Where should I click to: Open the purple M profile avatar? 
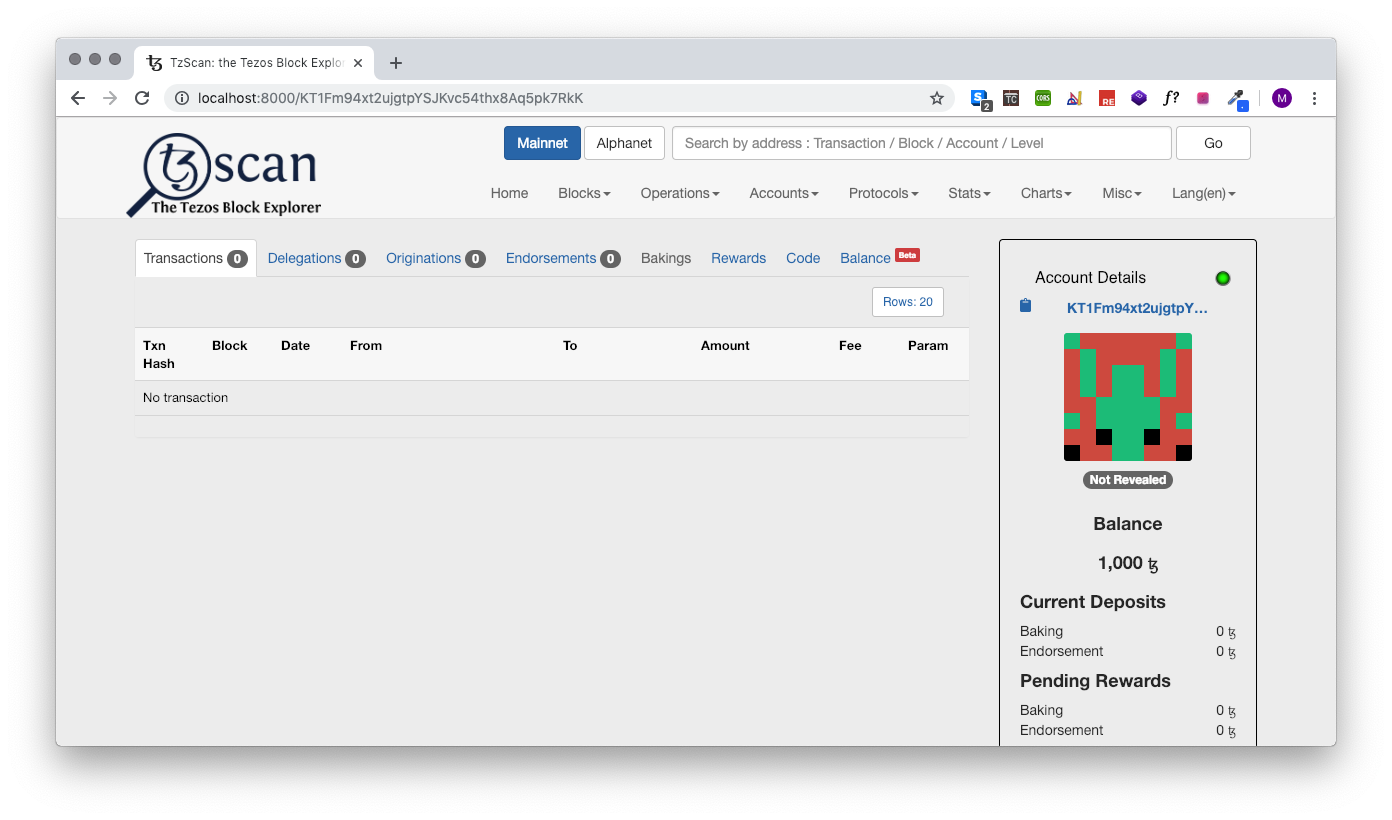pyautogui.click(x=1282, y=98)
